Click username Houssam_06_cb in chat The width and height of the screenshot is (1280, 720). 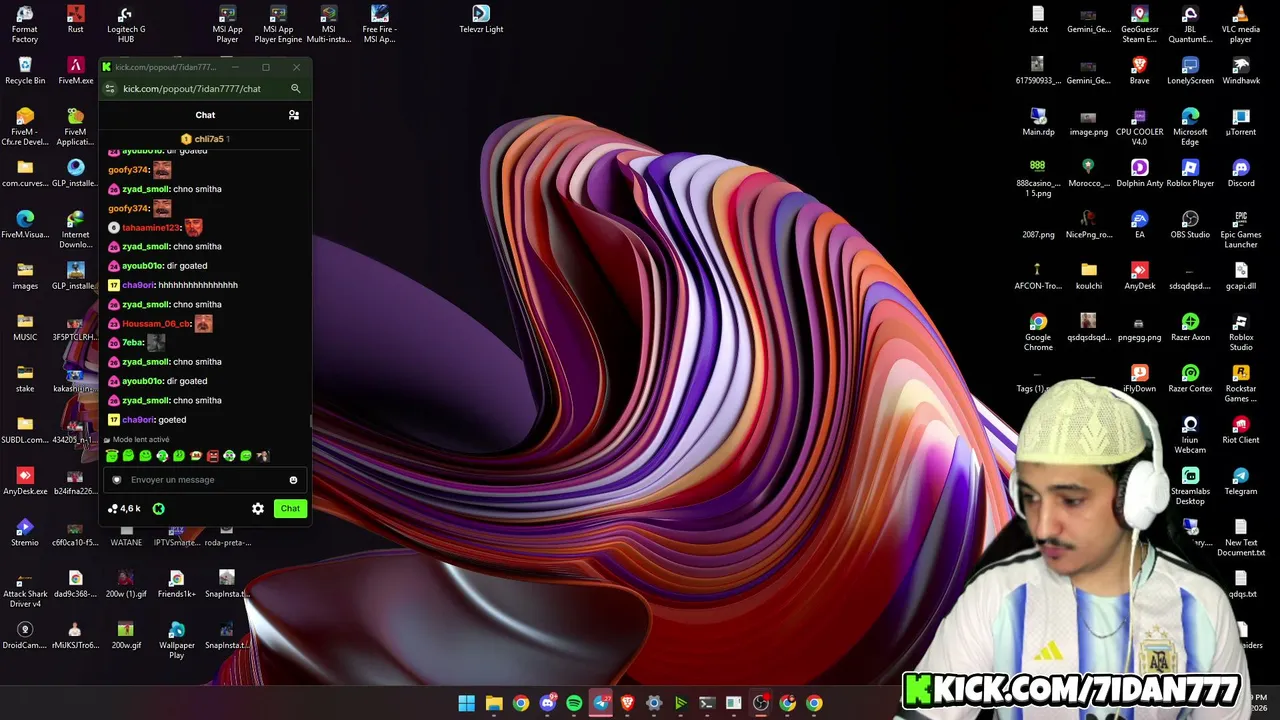[x=156, y=324]
